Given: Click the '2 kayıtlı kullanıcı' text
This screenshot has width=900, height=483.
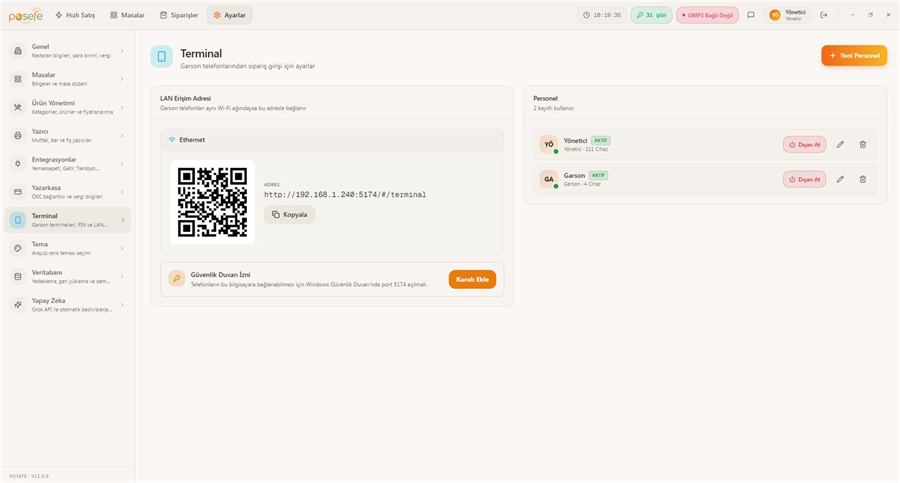Looking at the screenshot, I should [553, 108].
